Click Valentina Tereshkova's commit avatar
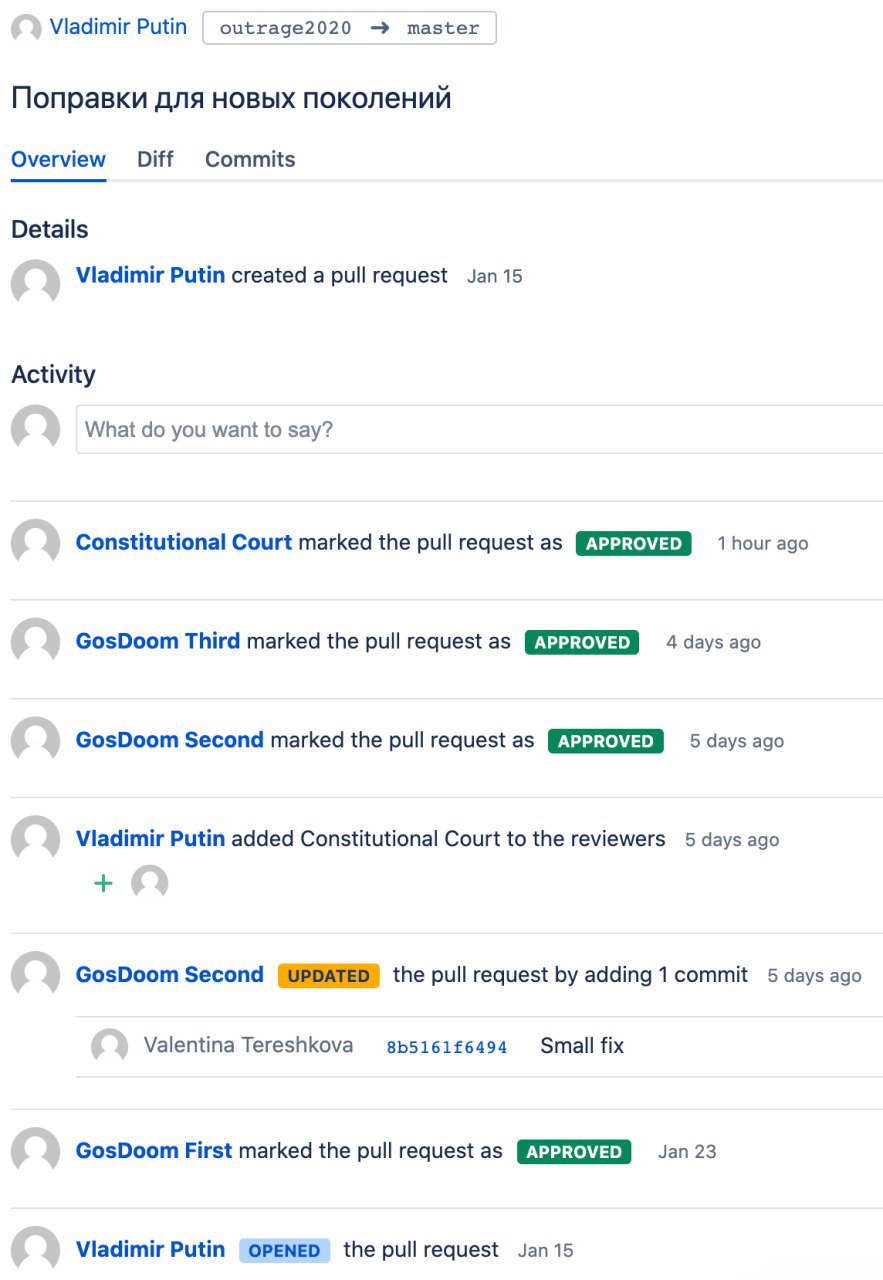 pos(110,1046)
